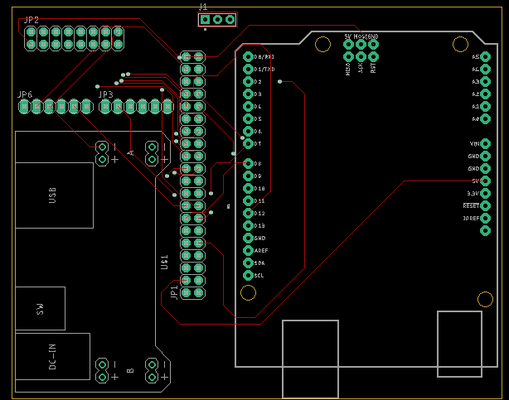Click the IOREF pad

485,218
